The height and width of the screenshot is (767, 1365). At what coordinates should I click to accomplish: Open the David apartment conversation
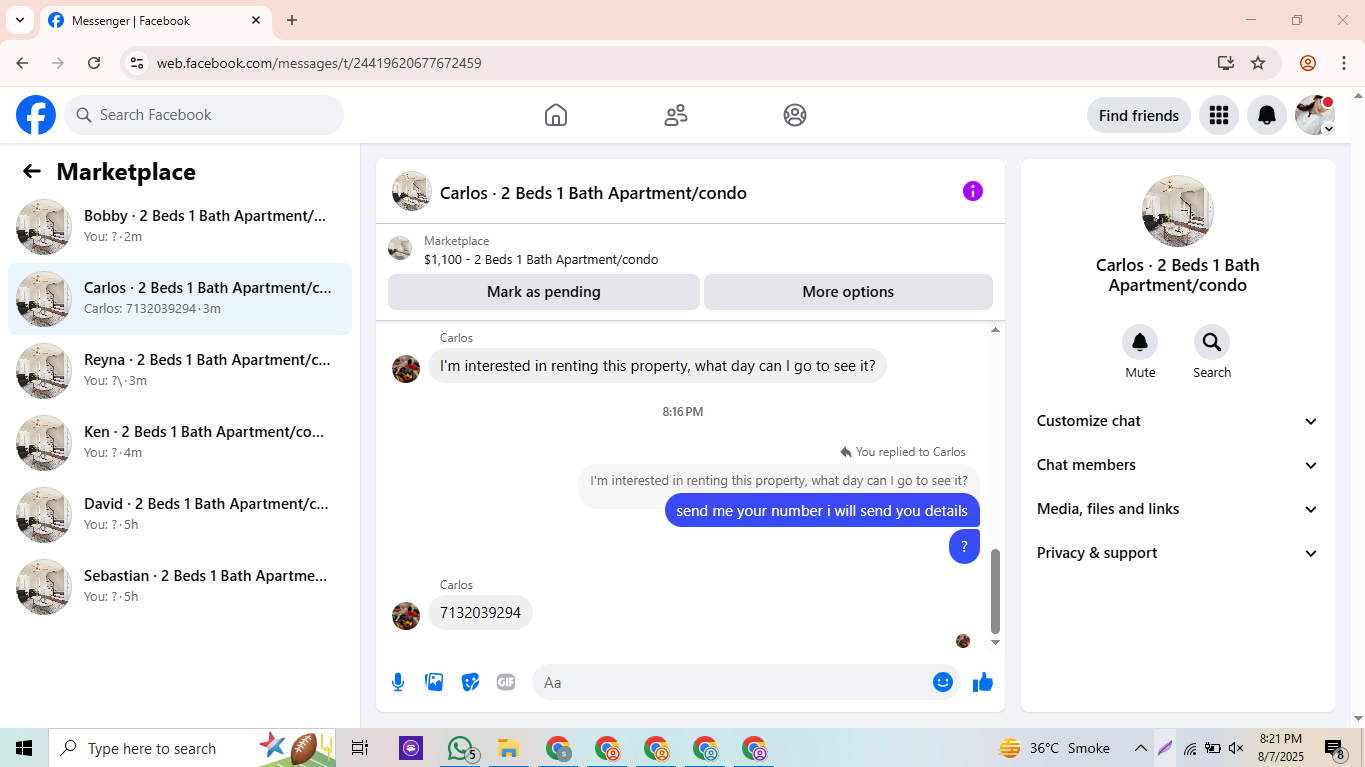coord(180,515)
